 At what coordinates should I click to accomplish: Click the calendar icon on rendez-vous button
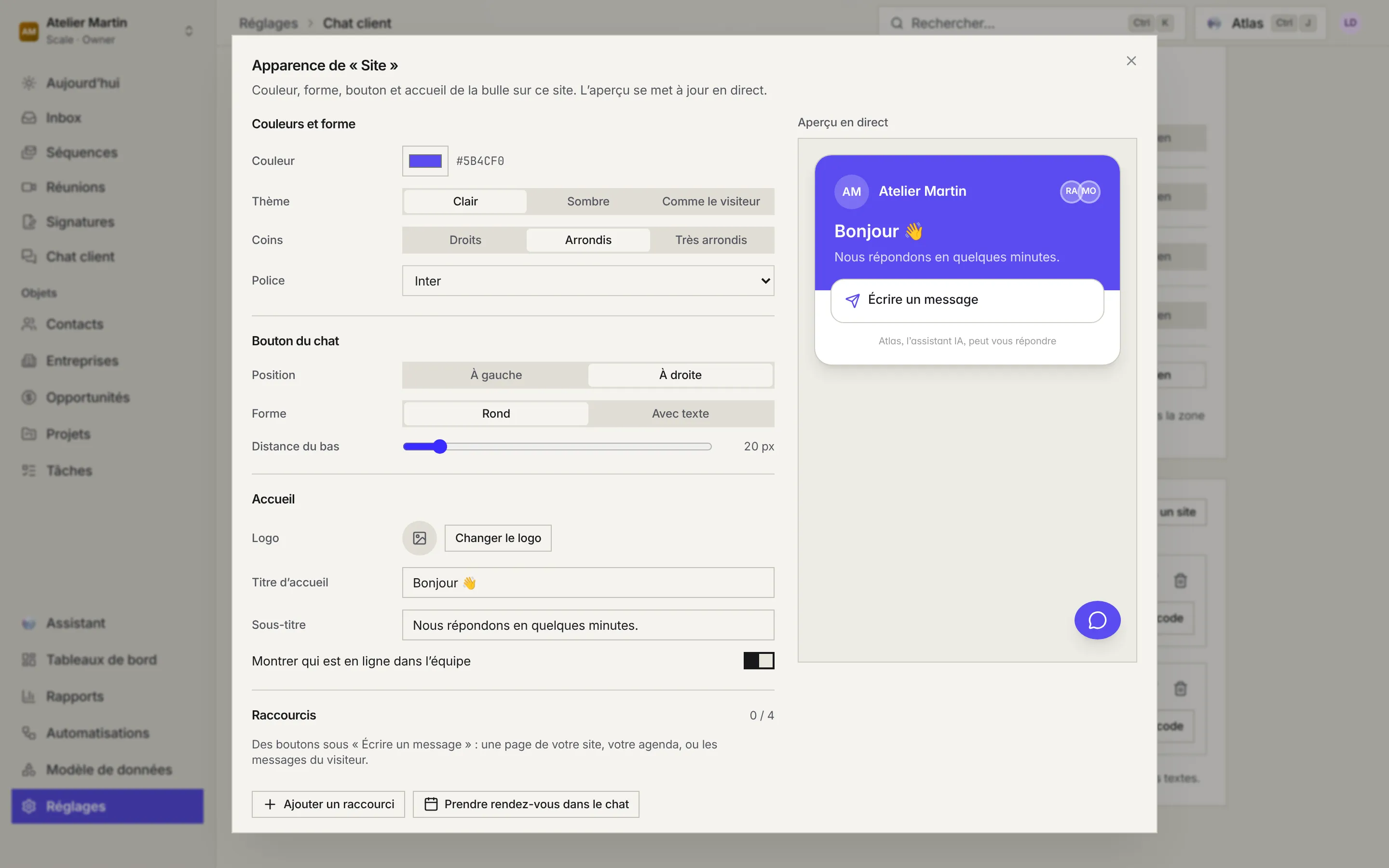pyautogui.click(x=431, y=804)
